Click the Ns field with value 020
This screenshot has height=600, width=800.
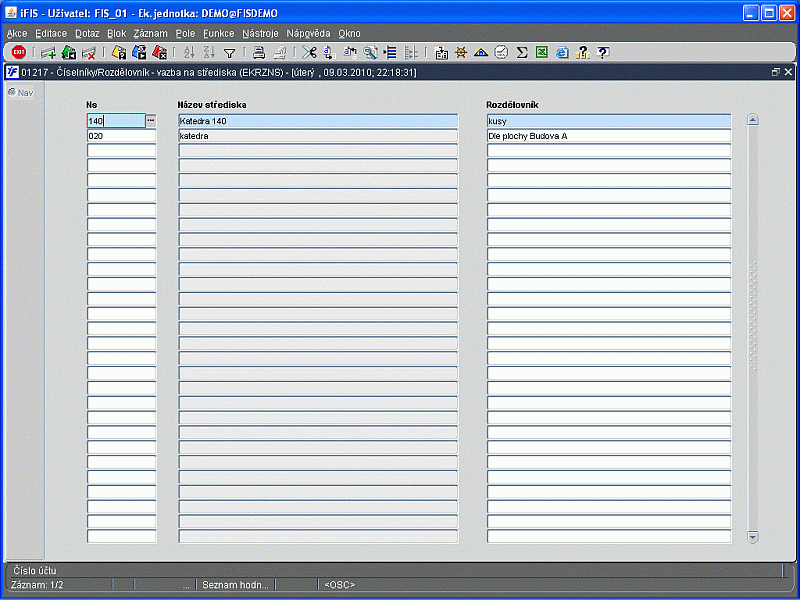click(x=121, y=136)
